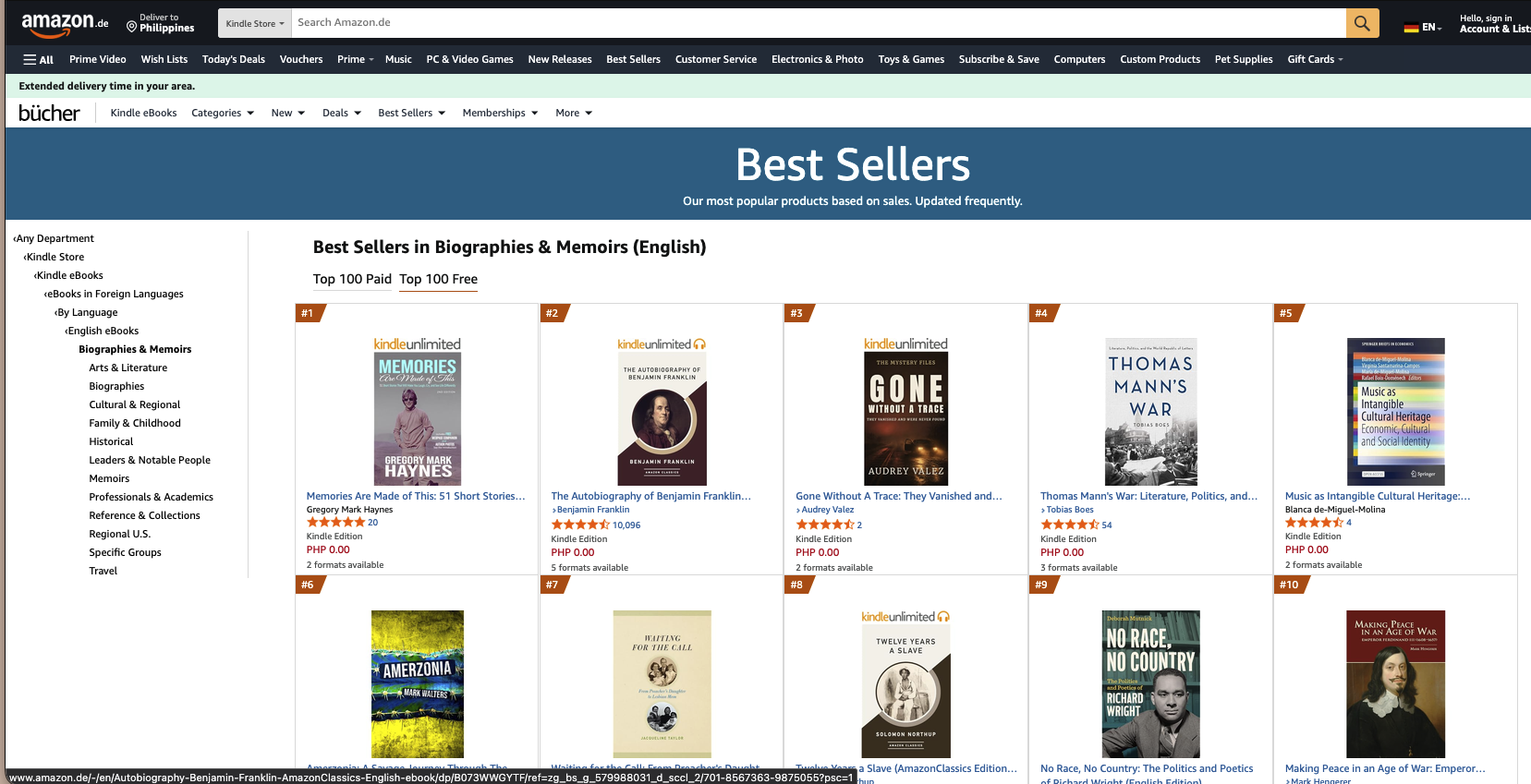The image size is (1531, 784).
Task: Open Customer Service in navigation bar
Action: coord(716,59)
